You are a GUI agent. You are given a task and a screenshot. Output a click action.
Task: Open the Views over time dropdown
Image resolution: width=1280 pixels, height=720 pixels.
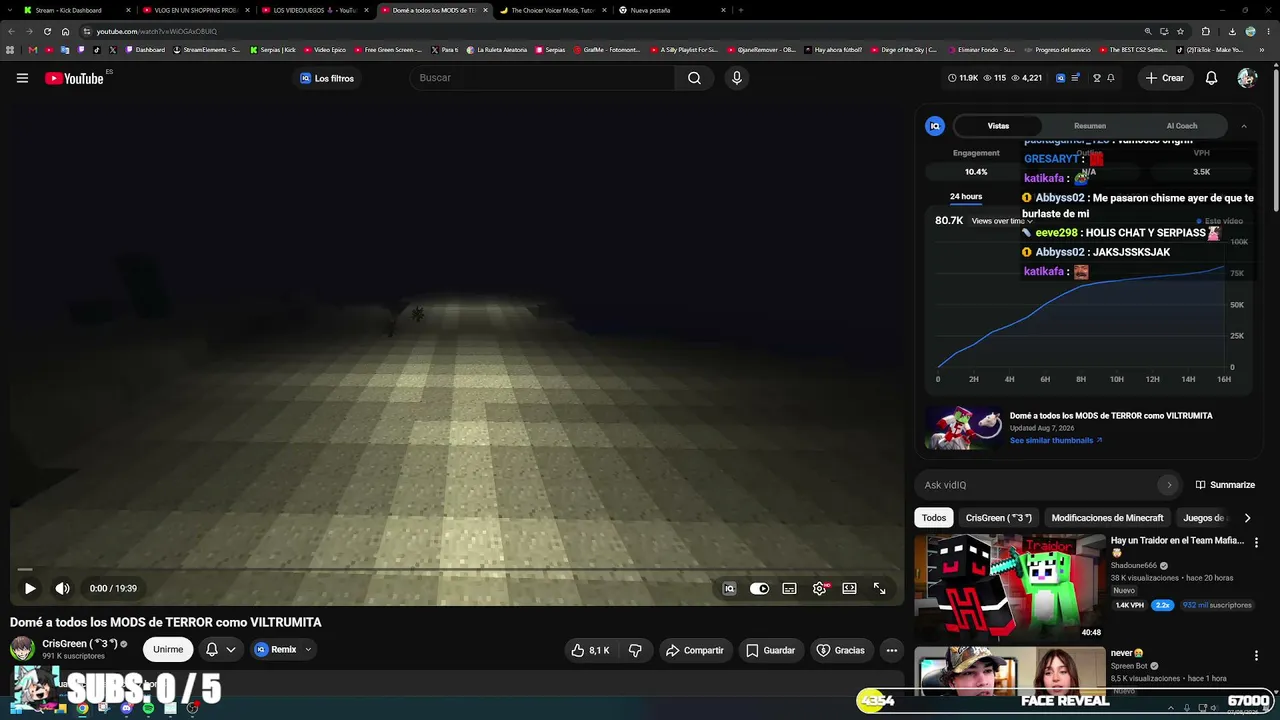coord(1001,221)
